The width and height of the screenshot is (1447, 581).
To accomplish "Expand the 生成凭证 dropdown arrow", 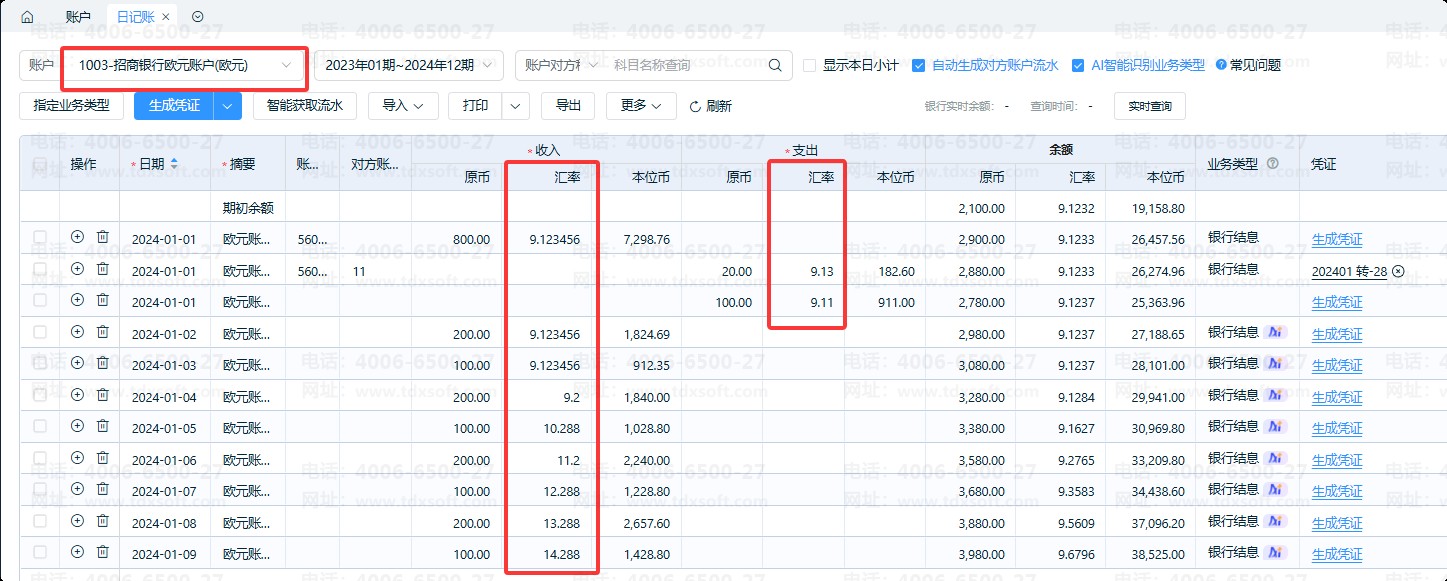I will [228, 106].
